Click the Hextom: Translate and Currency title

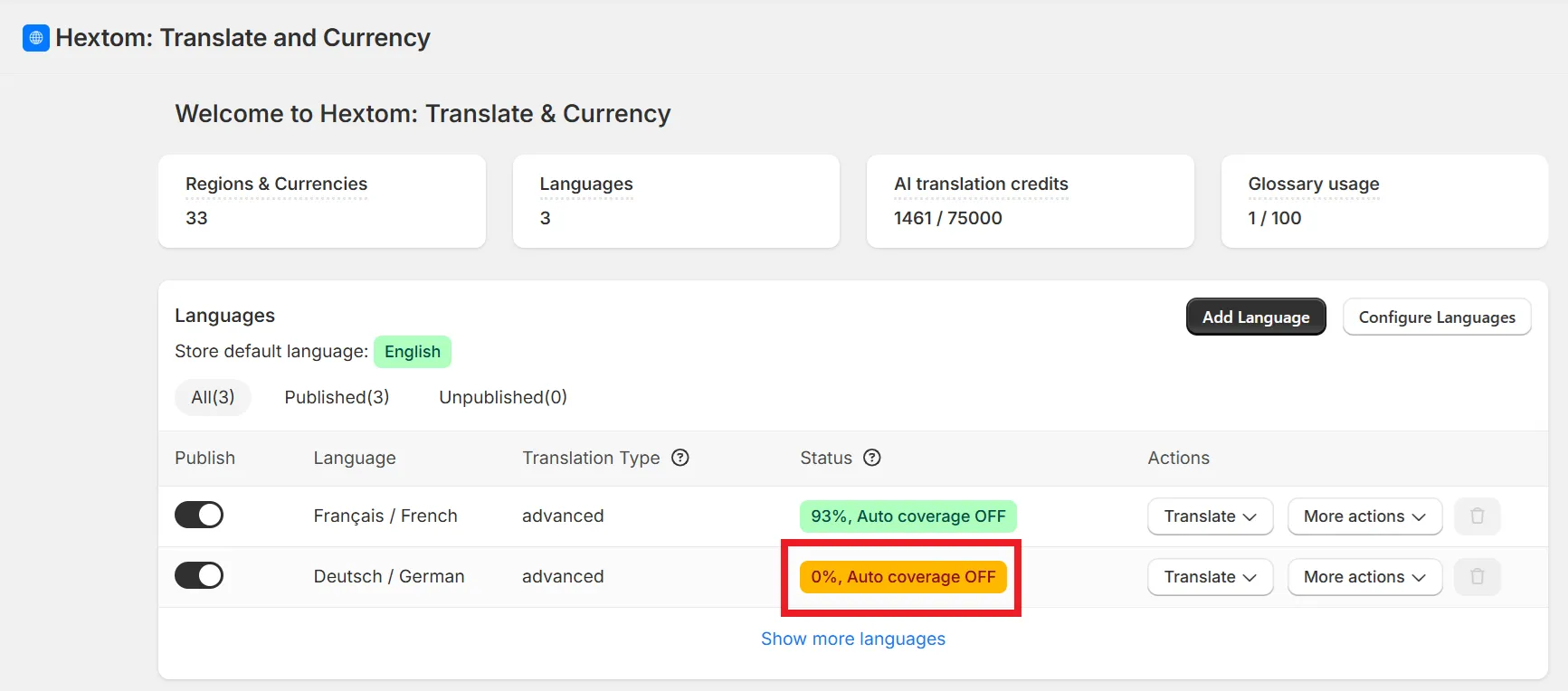click(242, 38)
